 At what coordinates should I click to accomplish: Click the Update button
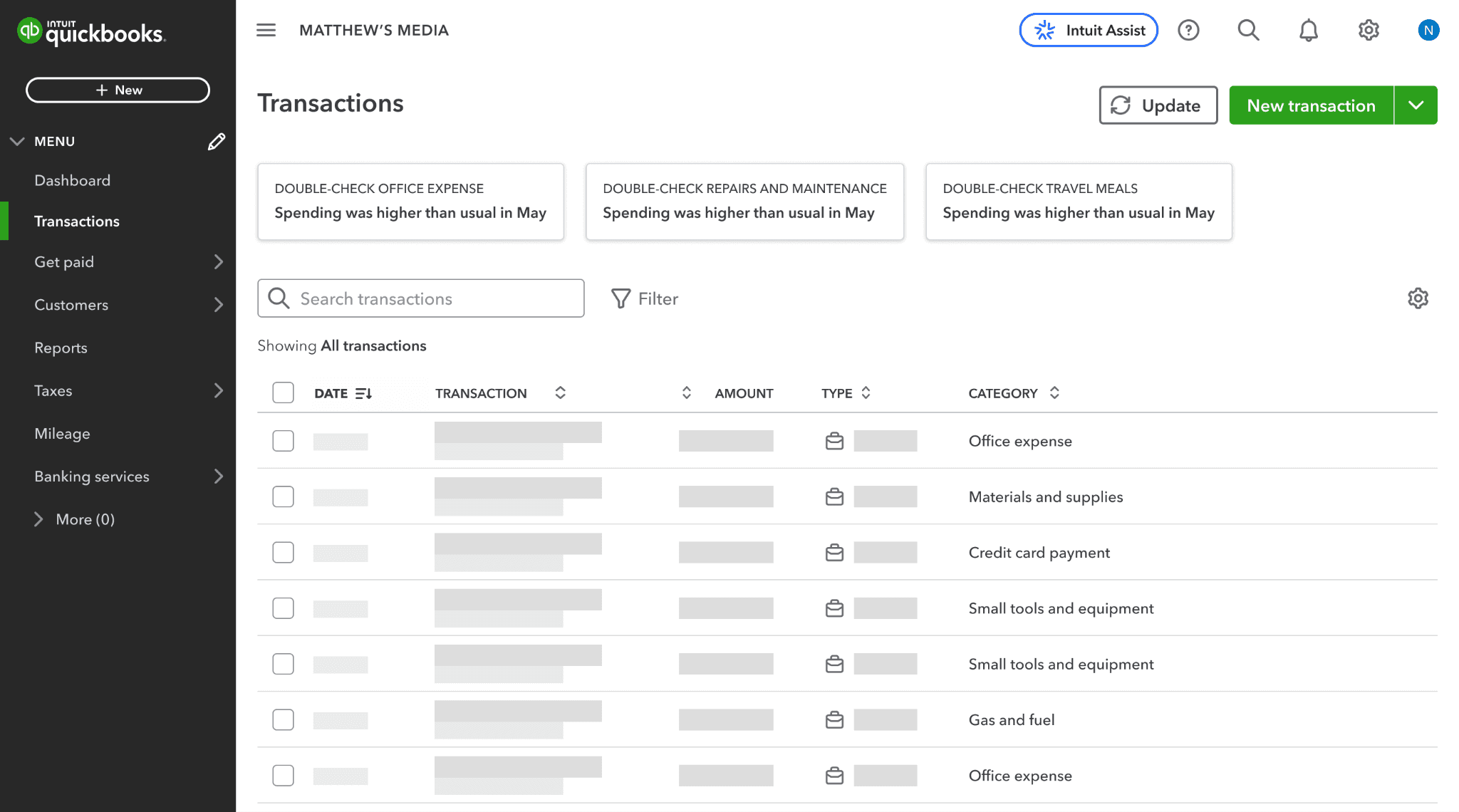[1158, 105]
